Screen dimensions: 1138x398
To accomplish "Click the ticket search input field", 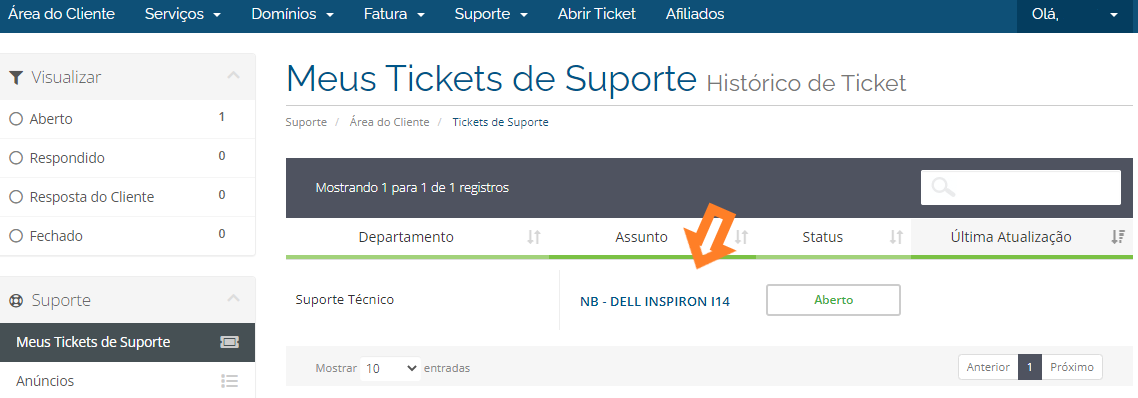I will tap(1021, 187).
